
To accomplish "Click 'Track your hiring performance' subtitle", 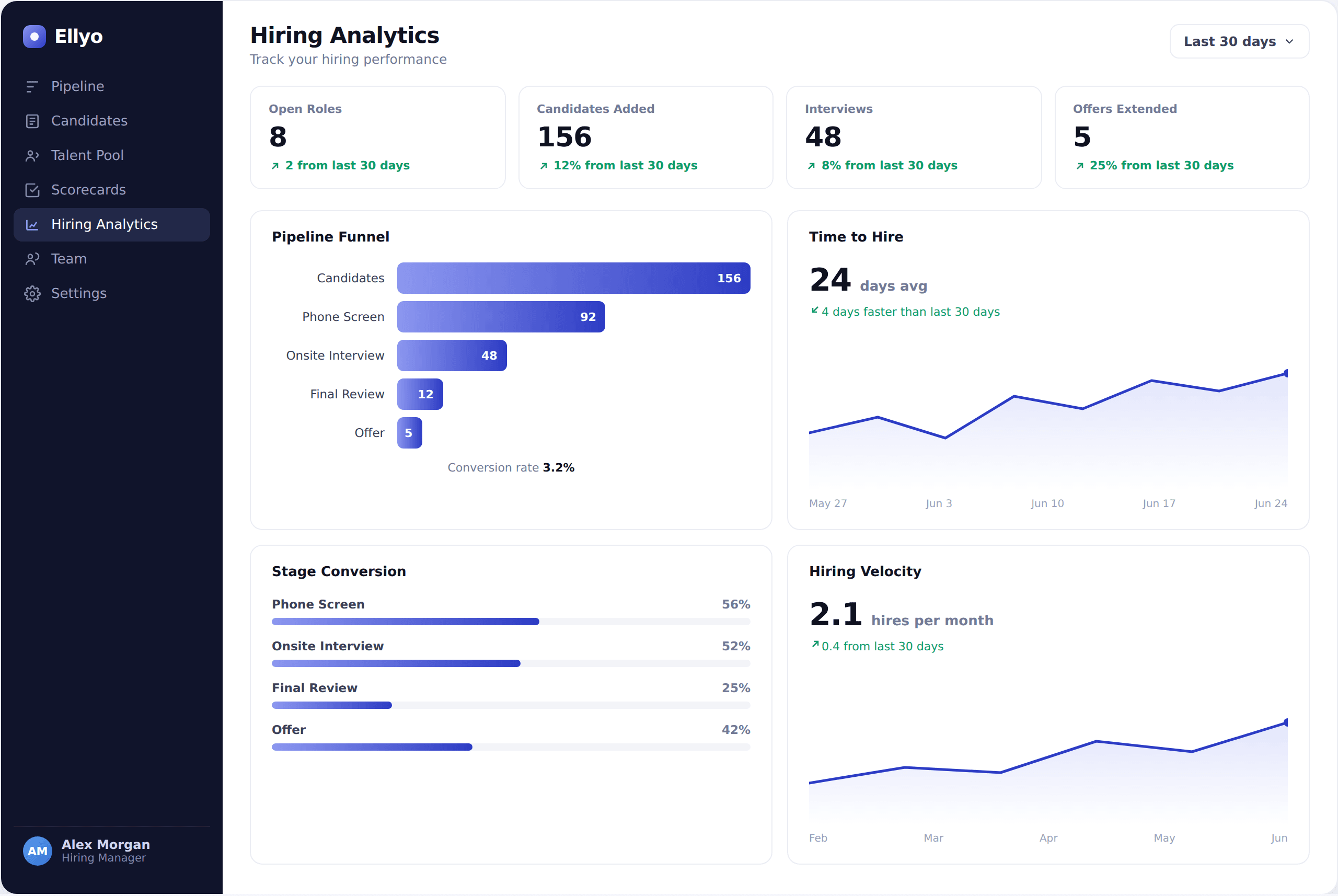I will coord(348,60).
